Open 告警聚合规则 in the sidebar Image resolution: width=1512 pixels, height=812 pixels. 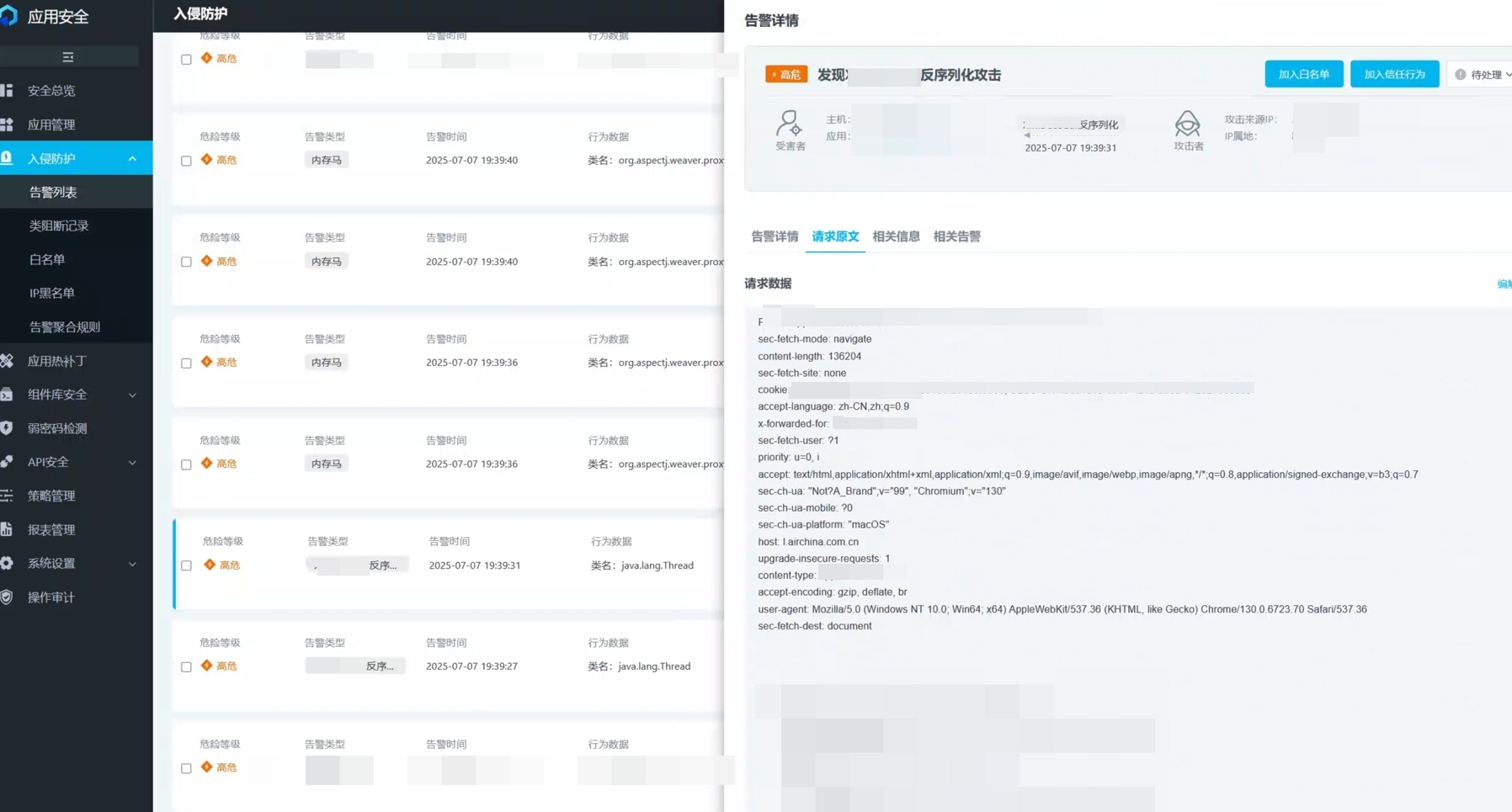pos(65,326)
